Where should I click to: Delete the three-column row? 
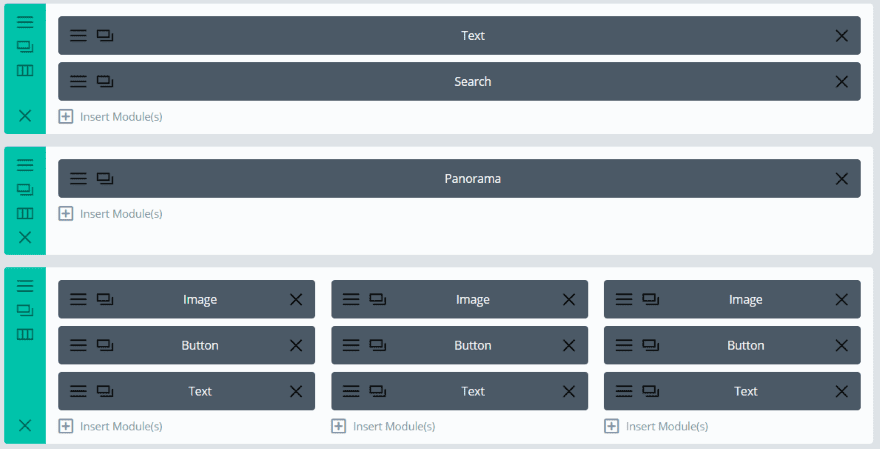[25, 425]
